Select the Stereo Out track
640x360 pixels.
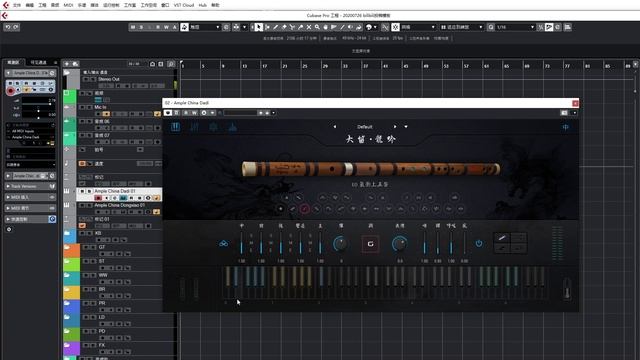(109, 79)
